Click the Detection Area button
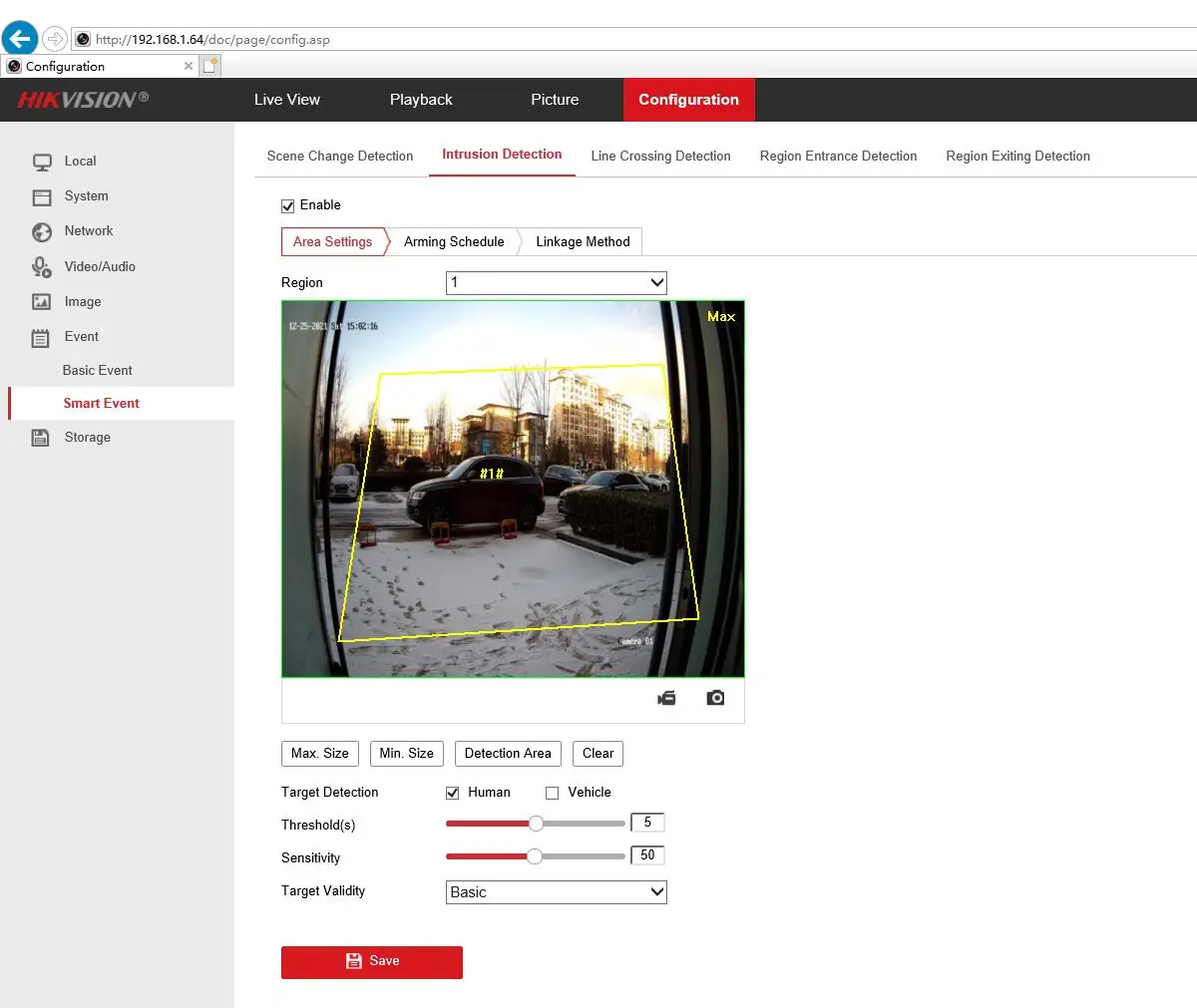1197x1008 pixels. coord(508,754)
